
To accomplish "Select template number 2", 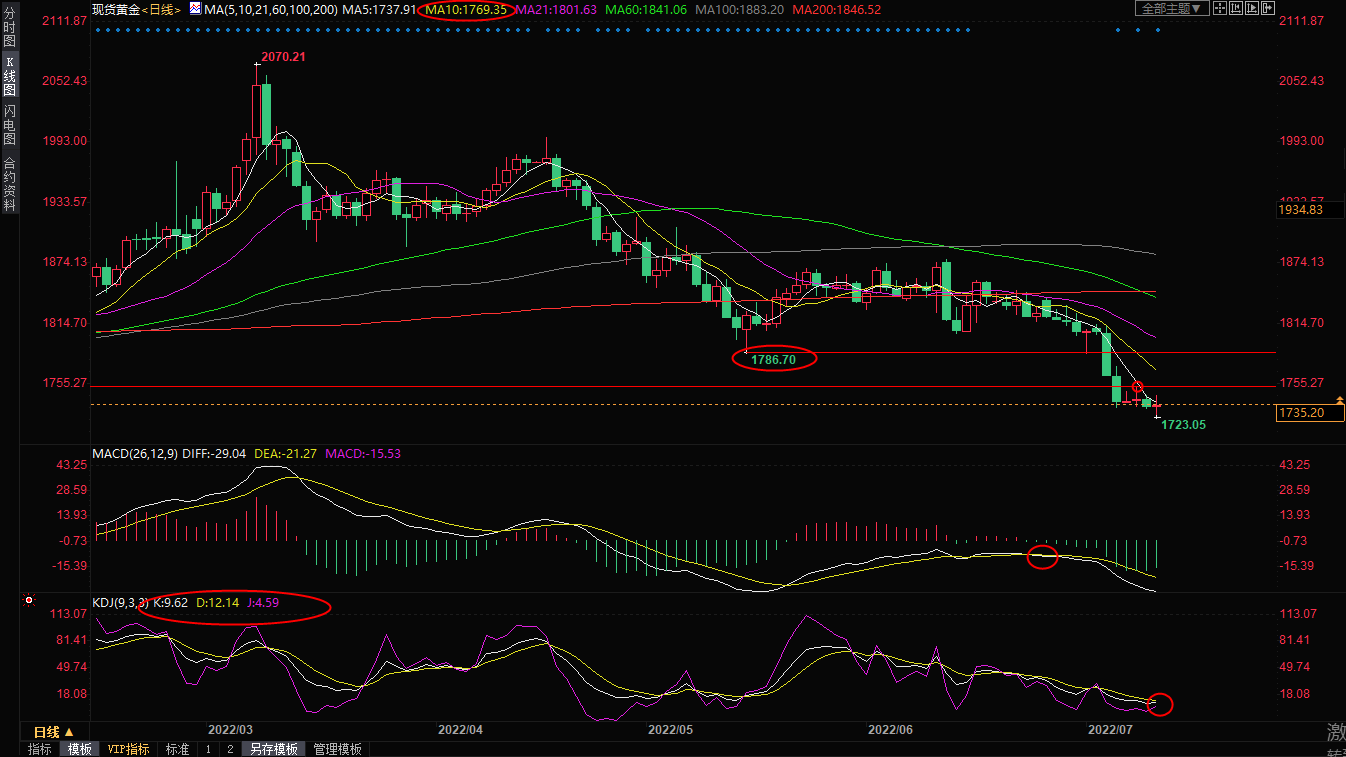I will [x=230, y=749].
